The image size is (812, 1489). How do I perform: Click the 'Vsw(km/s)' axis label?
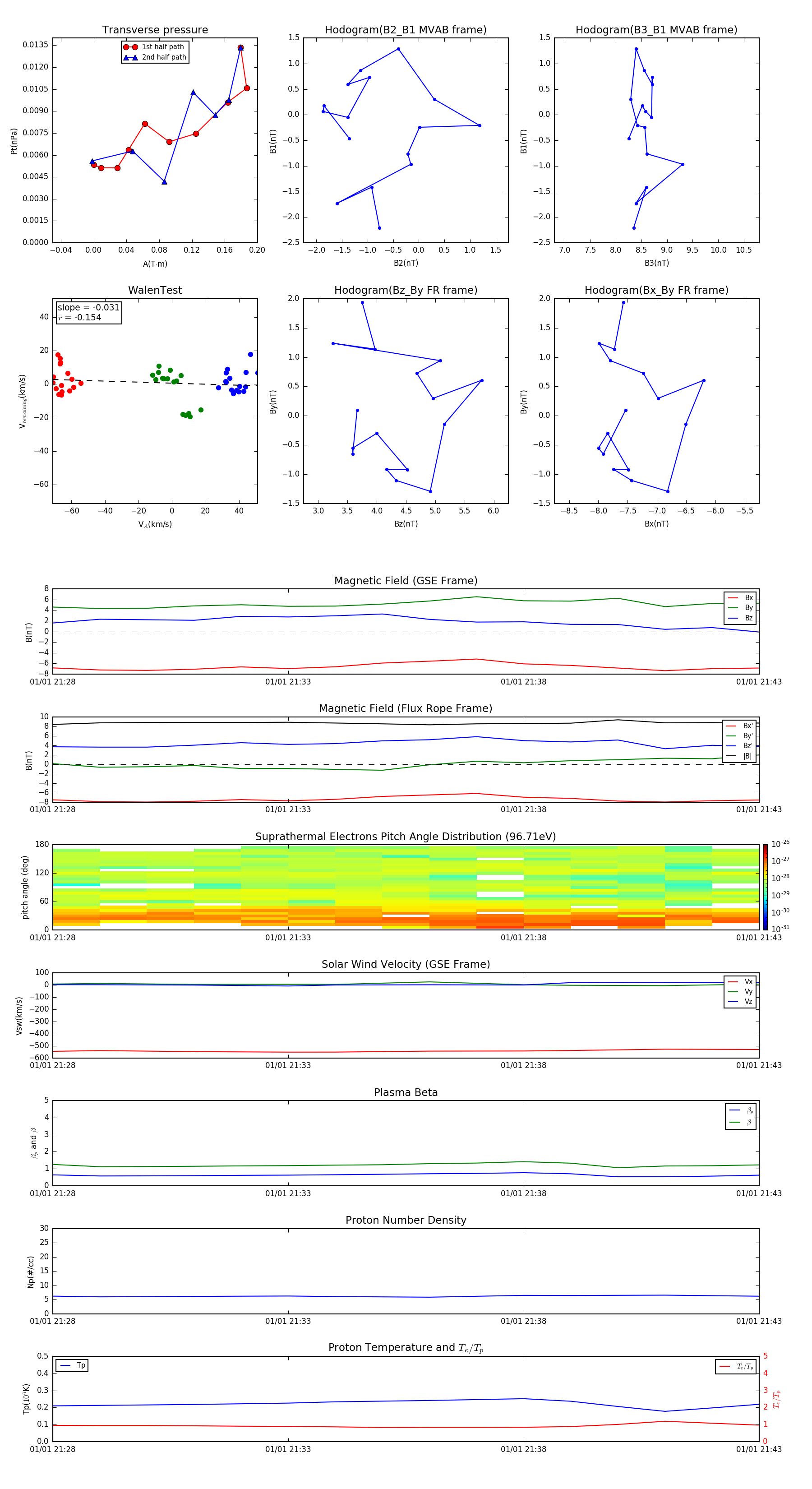pos(18,1016)
